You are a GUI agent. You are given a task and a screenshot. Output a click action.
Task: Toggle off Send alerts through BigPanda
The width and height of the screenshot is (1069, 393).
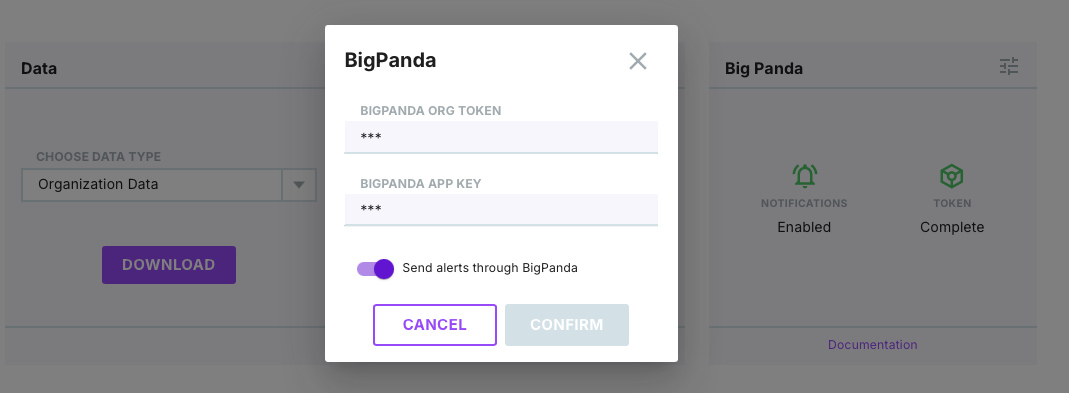375,268
